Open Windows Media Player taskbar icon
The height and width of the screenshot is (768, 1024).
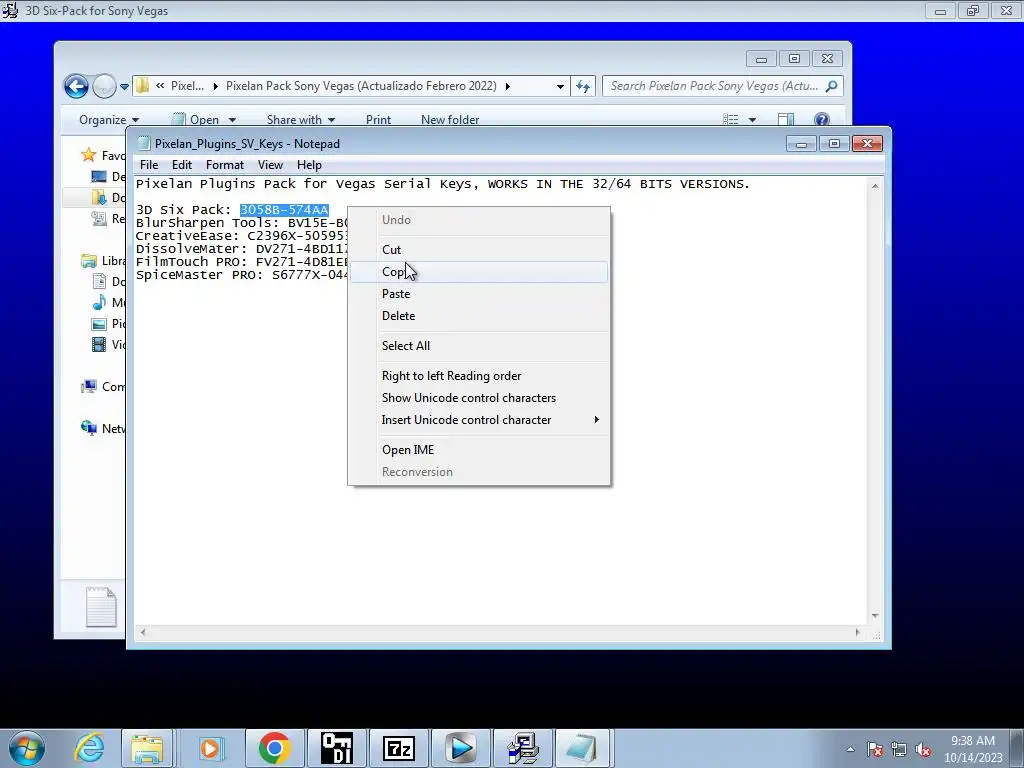pos(210,748)
